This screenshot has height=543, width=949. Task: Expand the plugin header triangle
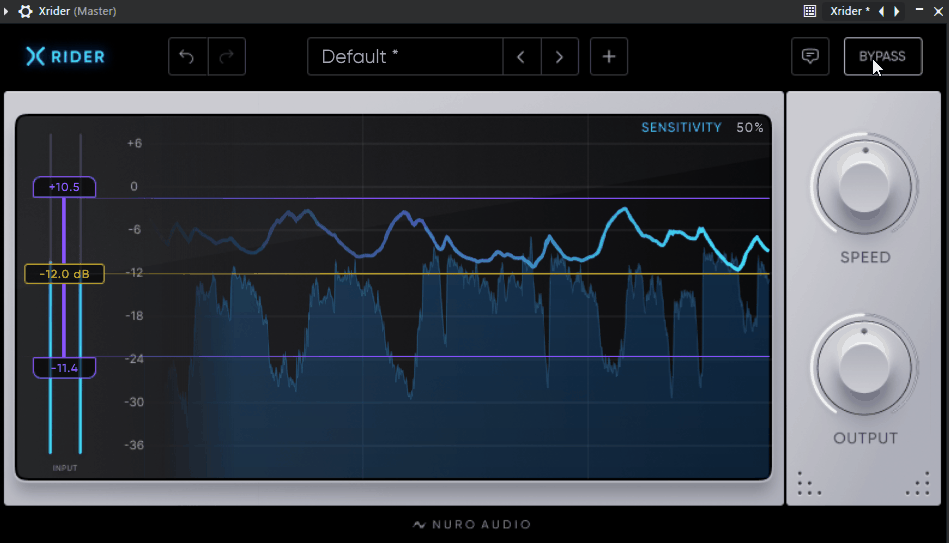tap(6, 11)
